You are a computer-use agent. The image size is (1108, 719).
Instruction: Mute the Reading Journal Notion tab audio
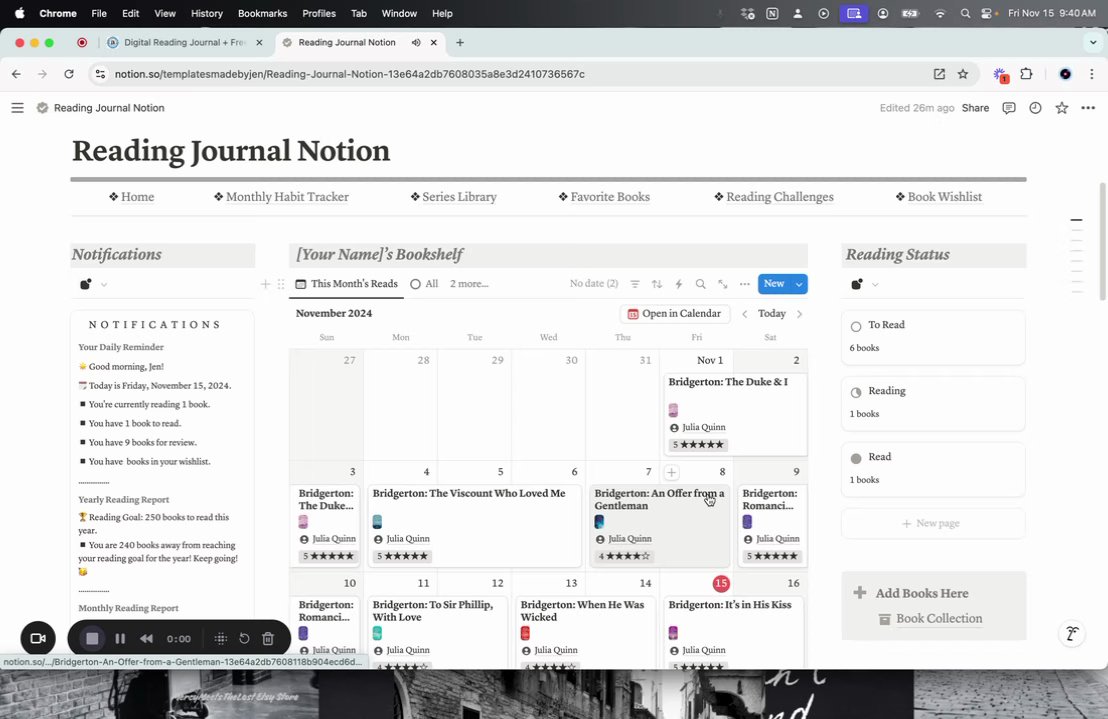click(x=416, y=42)
